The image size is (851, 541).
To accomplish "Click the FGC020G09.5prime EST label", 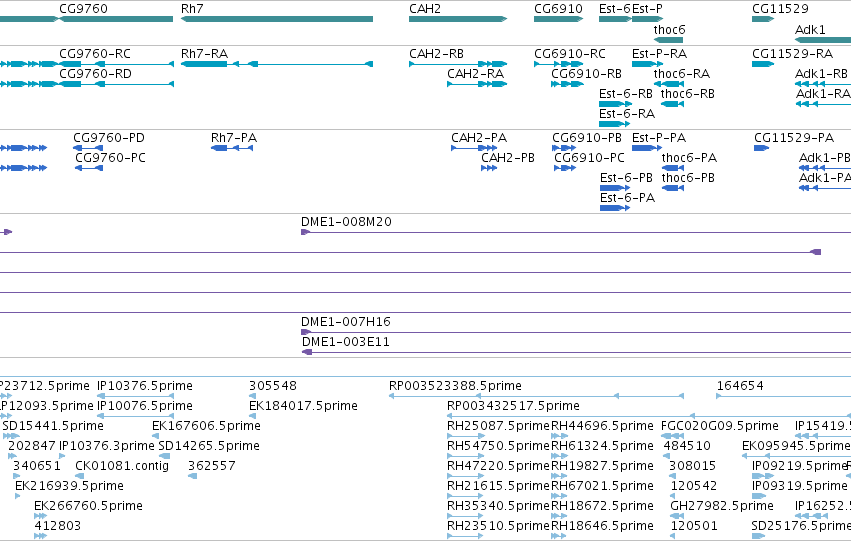I will click(720, 426).
